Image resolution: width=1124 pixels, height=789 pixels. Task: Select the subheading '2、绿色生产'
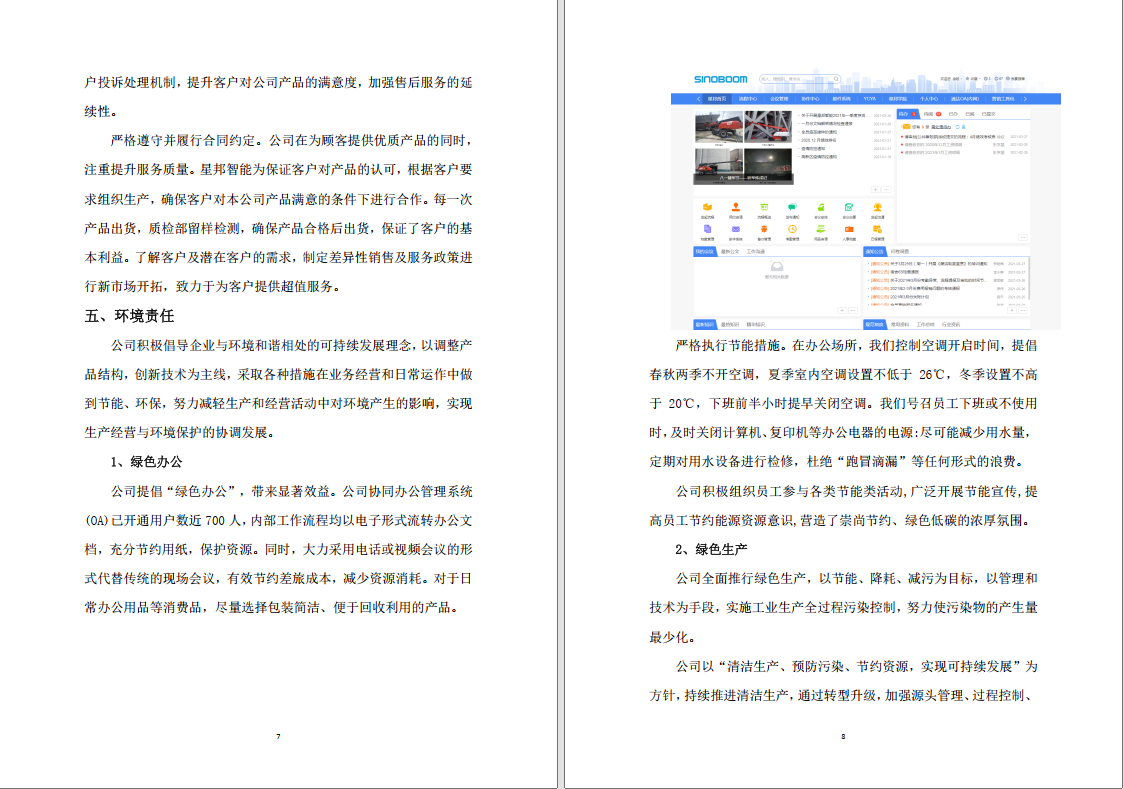click(x=711, y=550)
